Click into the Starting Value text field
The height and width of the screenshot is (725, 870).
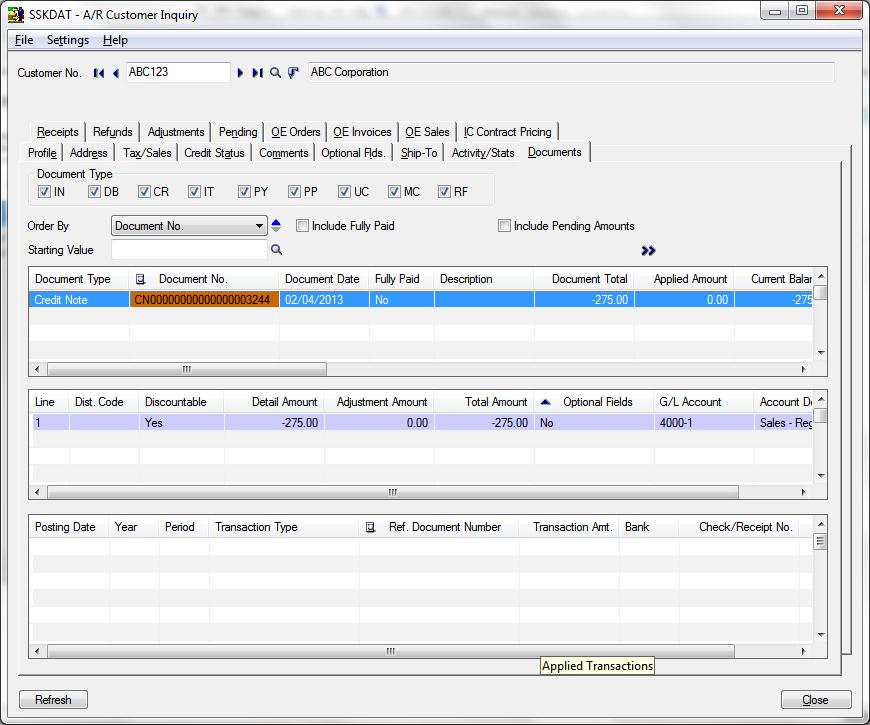[x=189, y=250]
